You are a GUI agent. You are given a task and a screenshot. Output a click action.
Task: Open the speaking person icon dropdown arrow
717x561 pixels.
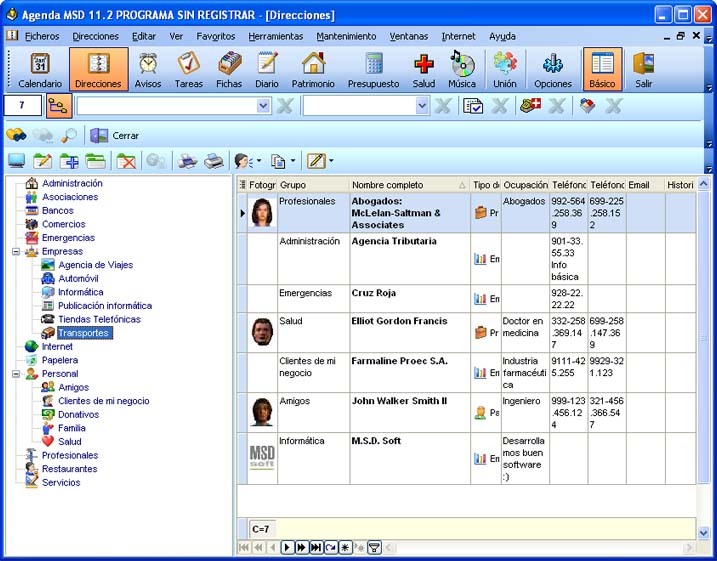click(259, 161)
